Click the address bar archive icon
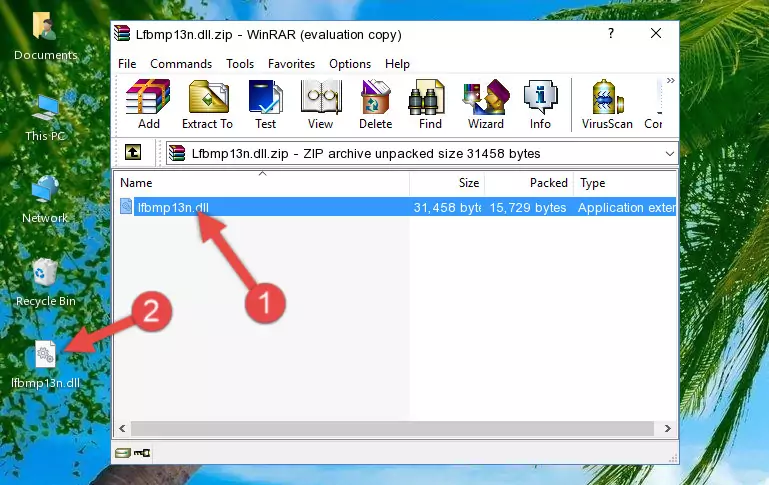The image size is (769, 485). (x=177, y=153)
